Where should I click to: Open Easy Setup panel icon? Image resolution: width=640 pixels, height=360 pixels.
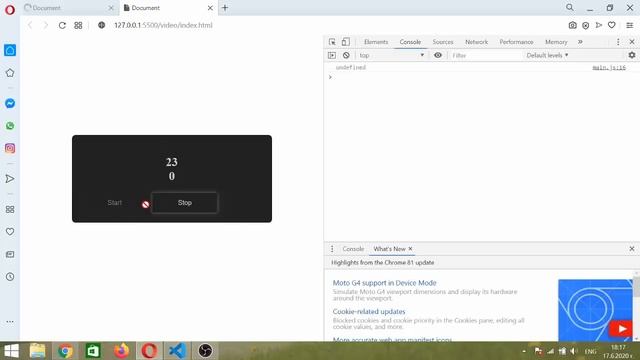pos(630,25)
